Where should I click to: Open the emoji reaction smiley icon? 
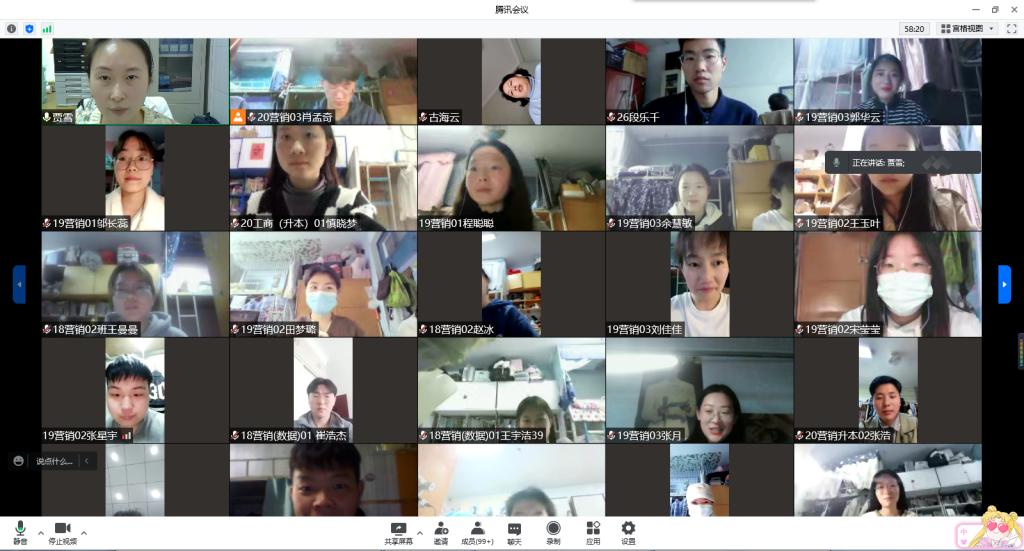[18, 461]
